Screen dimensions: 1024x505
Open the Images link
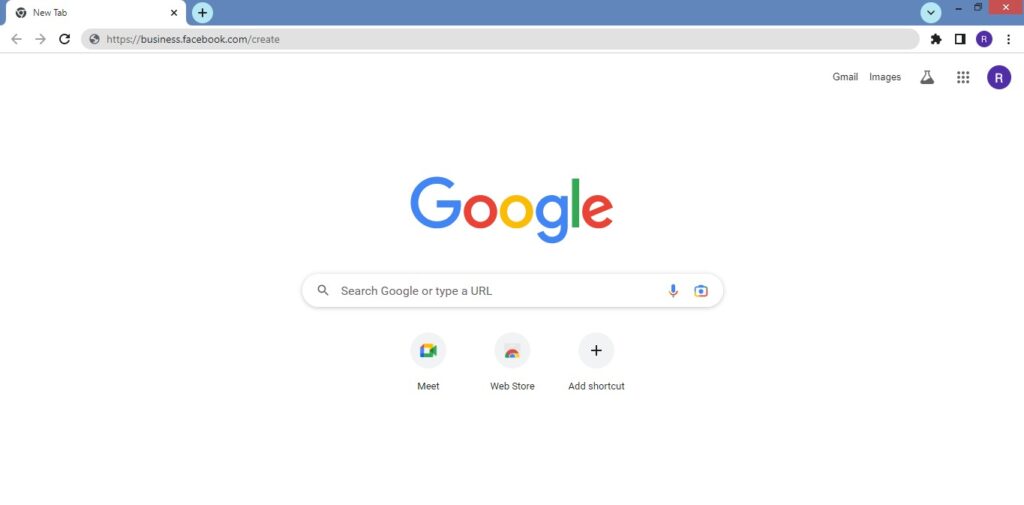[885, 77]
